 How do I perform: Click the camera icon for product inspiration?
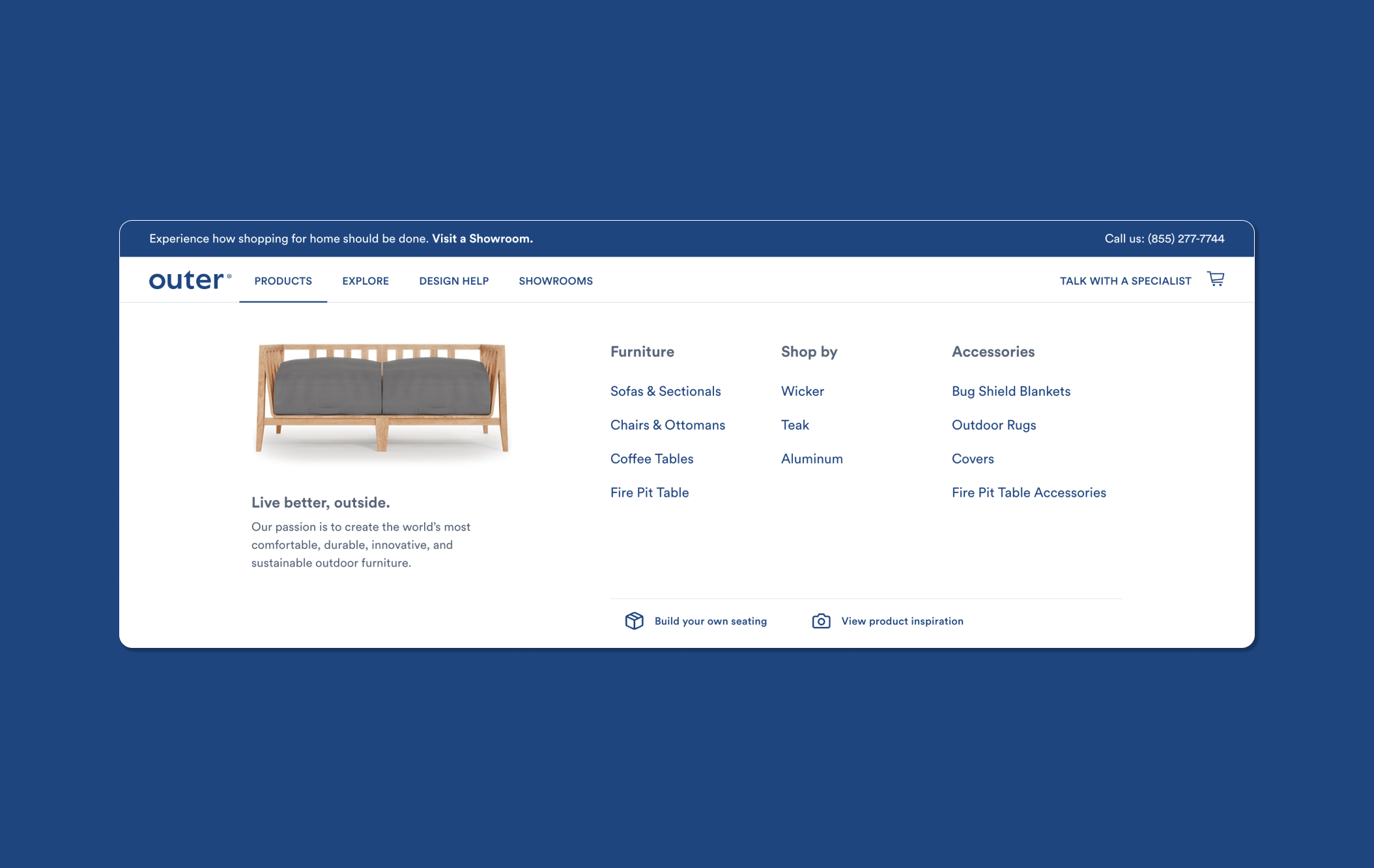point(820,621)
